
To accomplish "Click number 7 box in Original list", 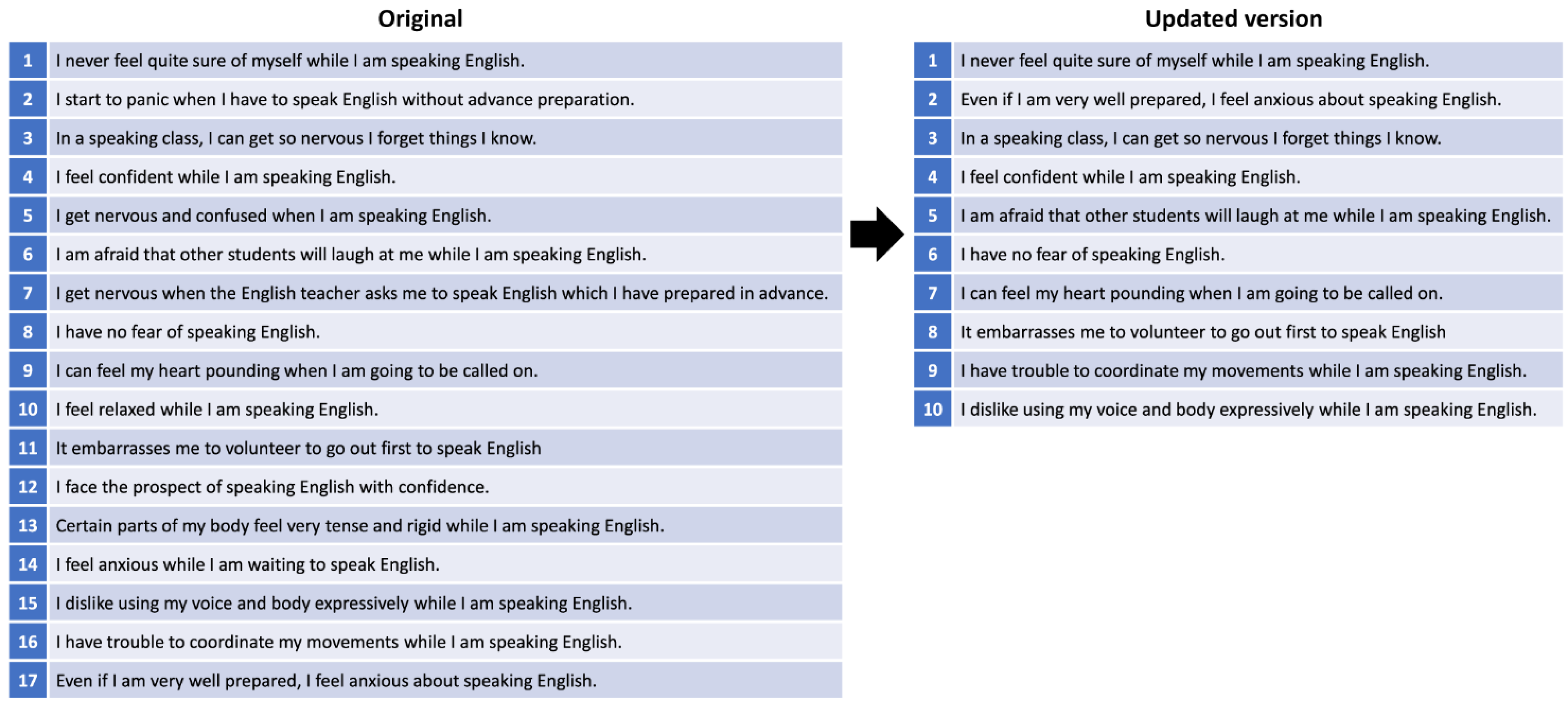I will point(28,293).
